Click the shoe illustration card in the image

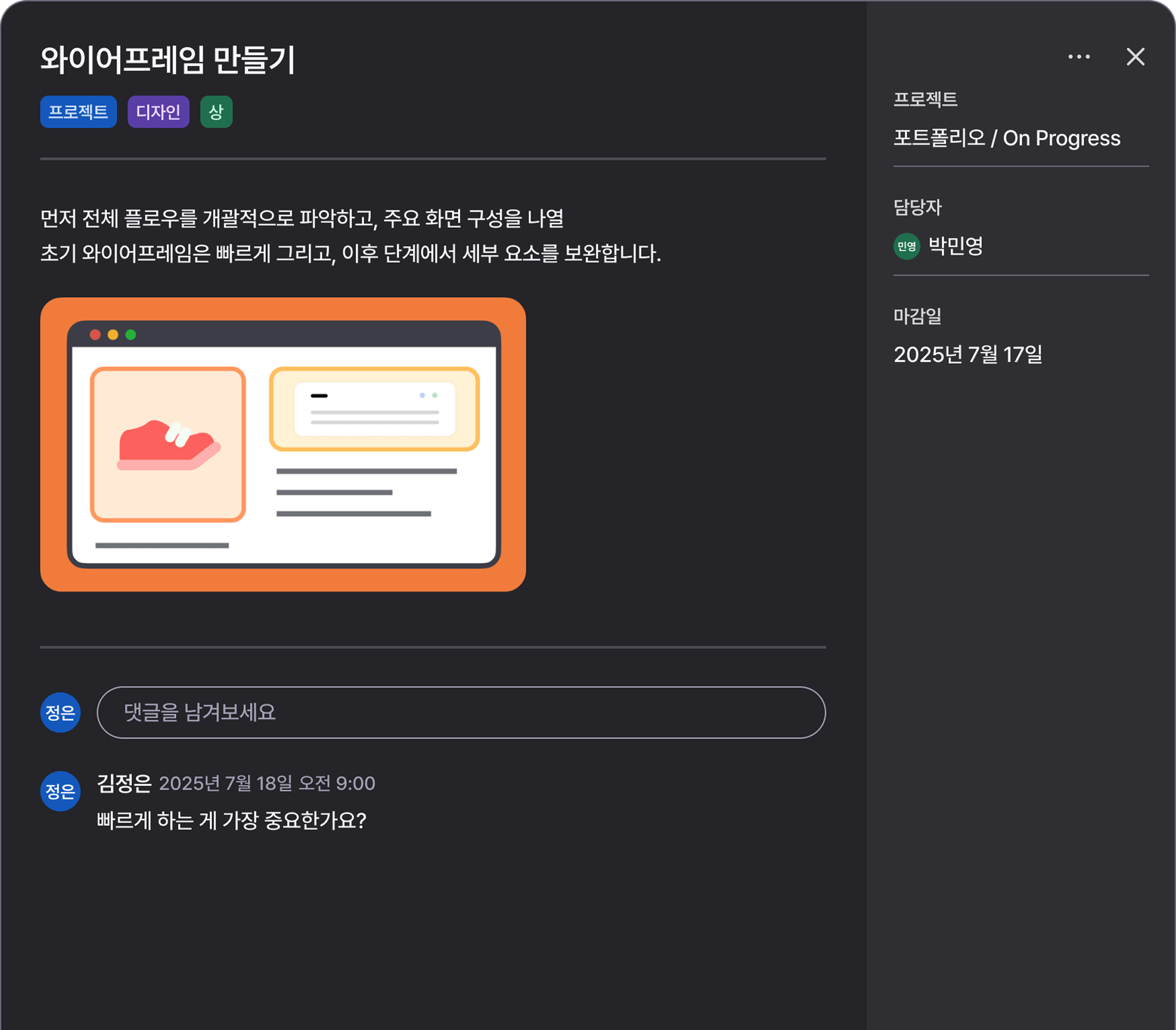click(x=168, y=443)
